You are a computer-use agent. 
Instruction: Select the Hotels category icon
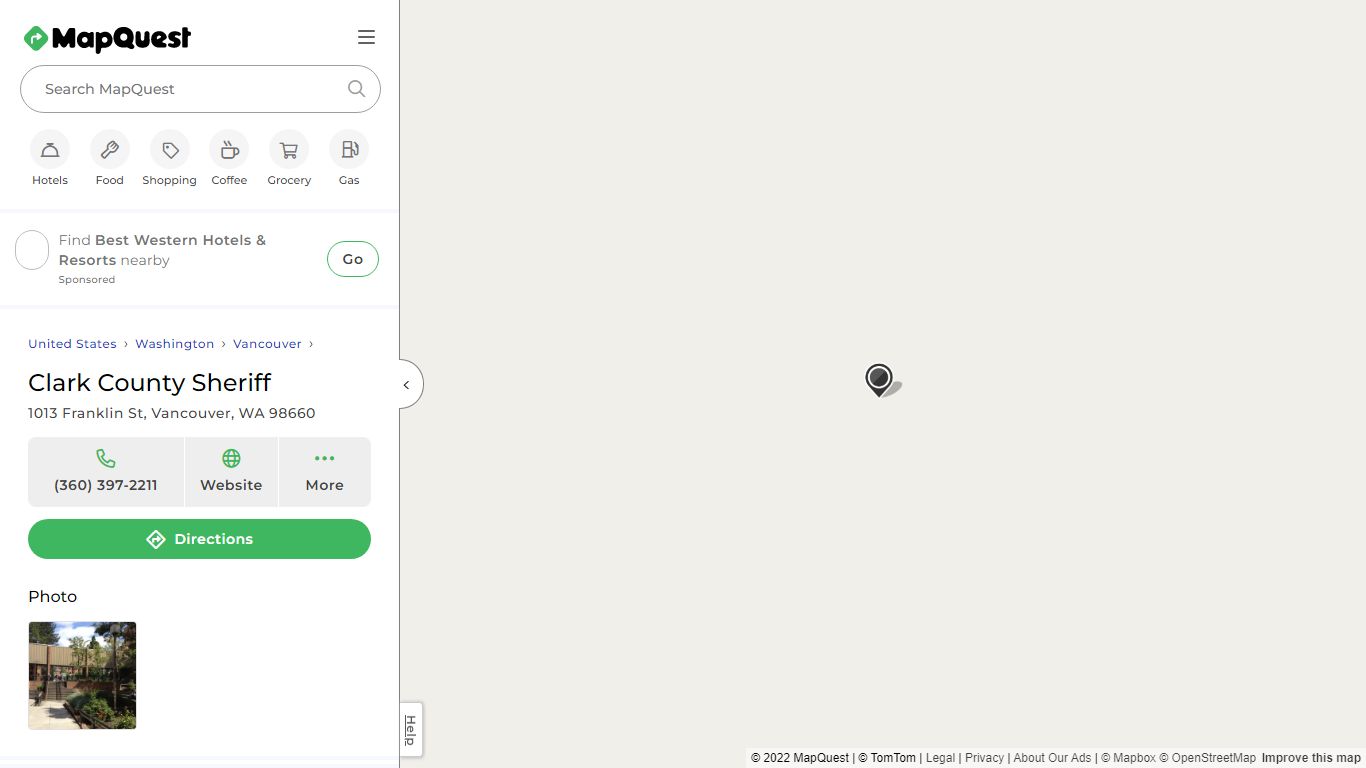(50, 150)
